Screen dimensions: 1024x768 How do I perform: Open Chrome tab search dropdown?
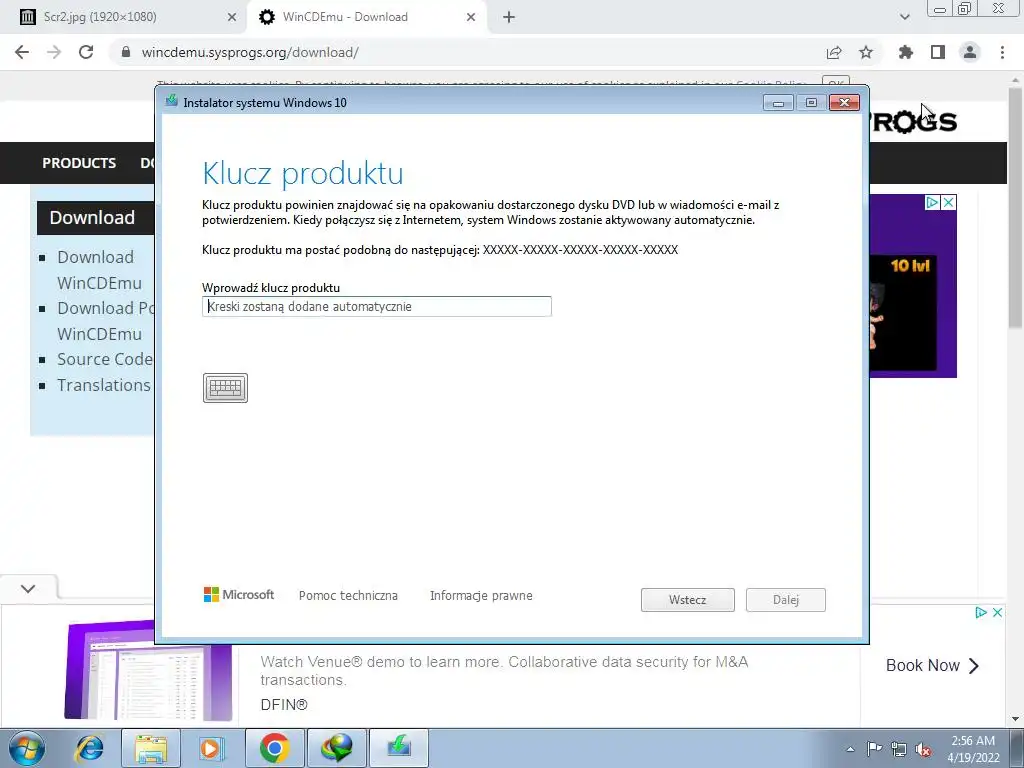point(904,18)
